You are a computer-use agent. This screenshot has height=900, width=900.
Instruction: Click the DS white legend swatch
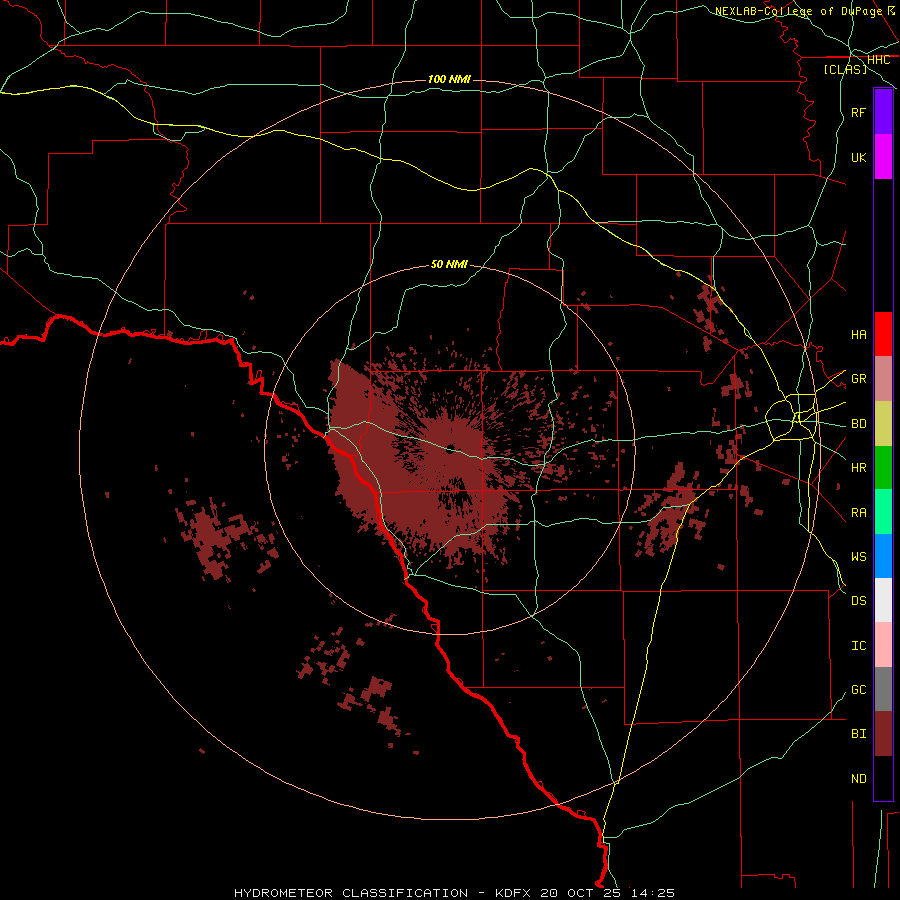(x=883, y=600)
